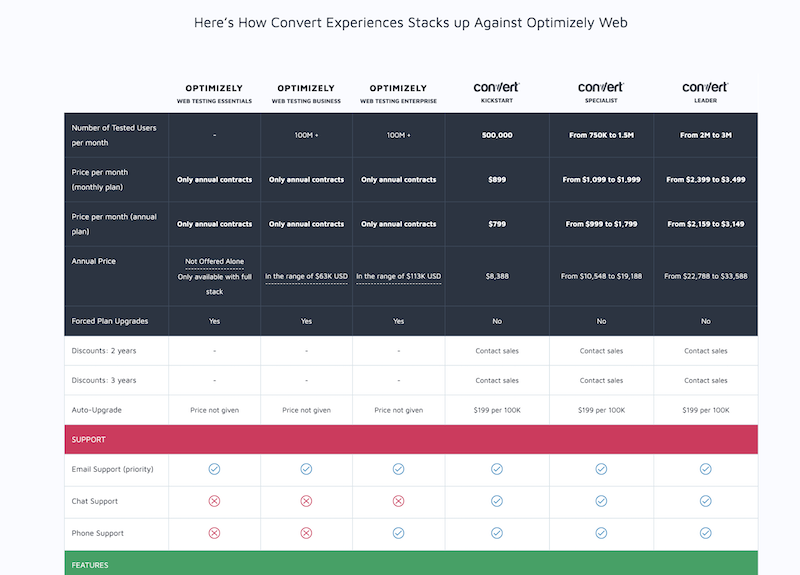Click Chat Support cross icon under Optimizely Essentials
800x575 pixels.
pos(214,501)
